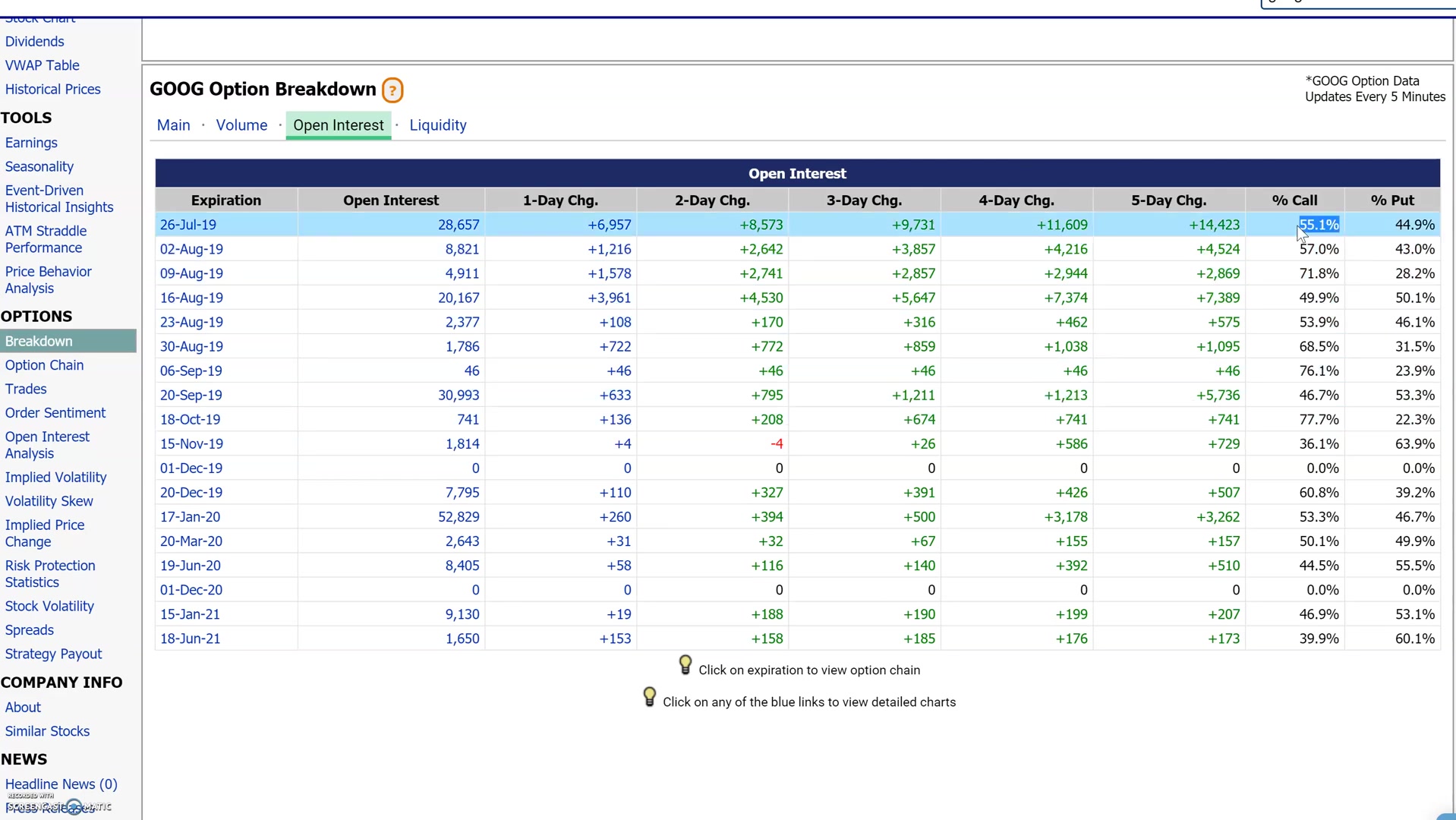
Task: Open the Earnings tool
Action: (31, 143)
